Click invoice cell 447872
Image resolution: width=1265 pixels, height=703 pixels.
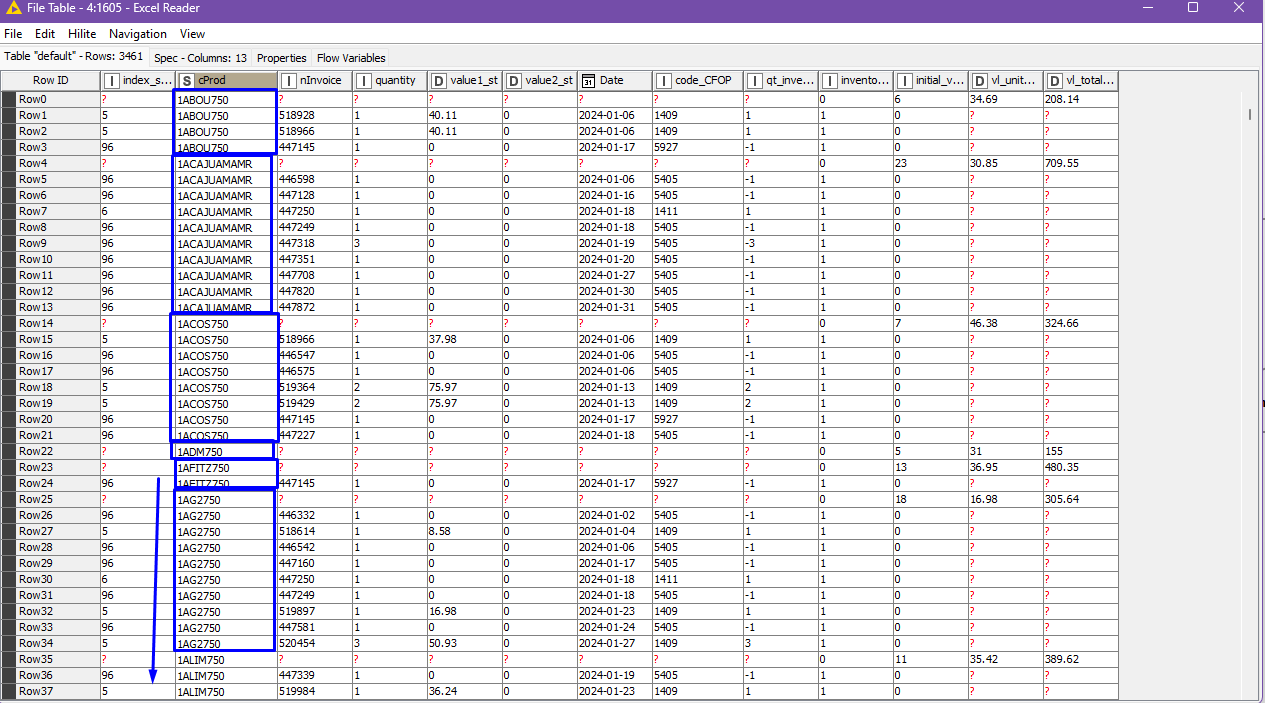pos(314,307)
